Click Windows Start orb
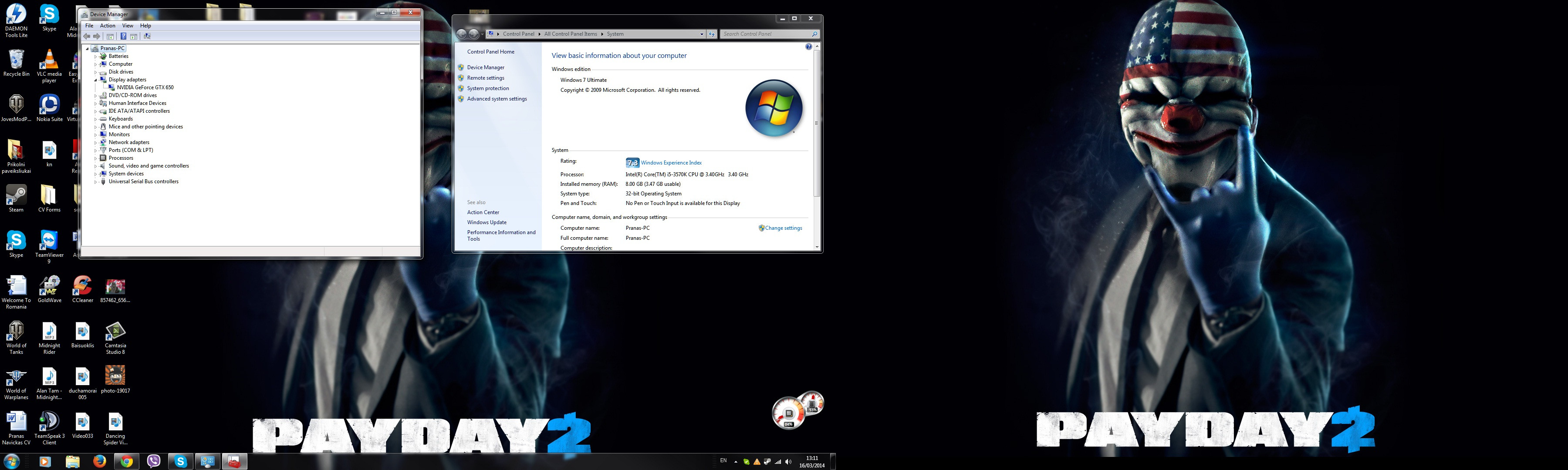This screenshot has height=470, width=1568. pos(12,461)
